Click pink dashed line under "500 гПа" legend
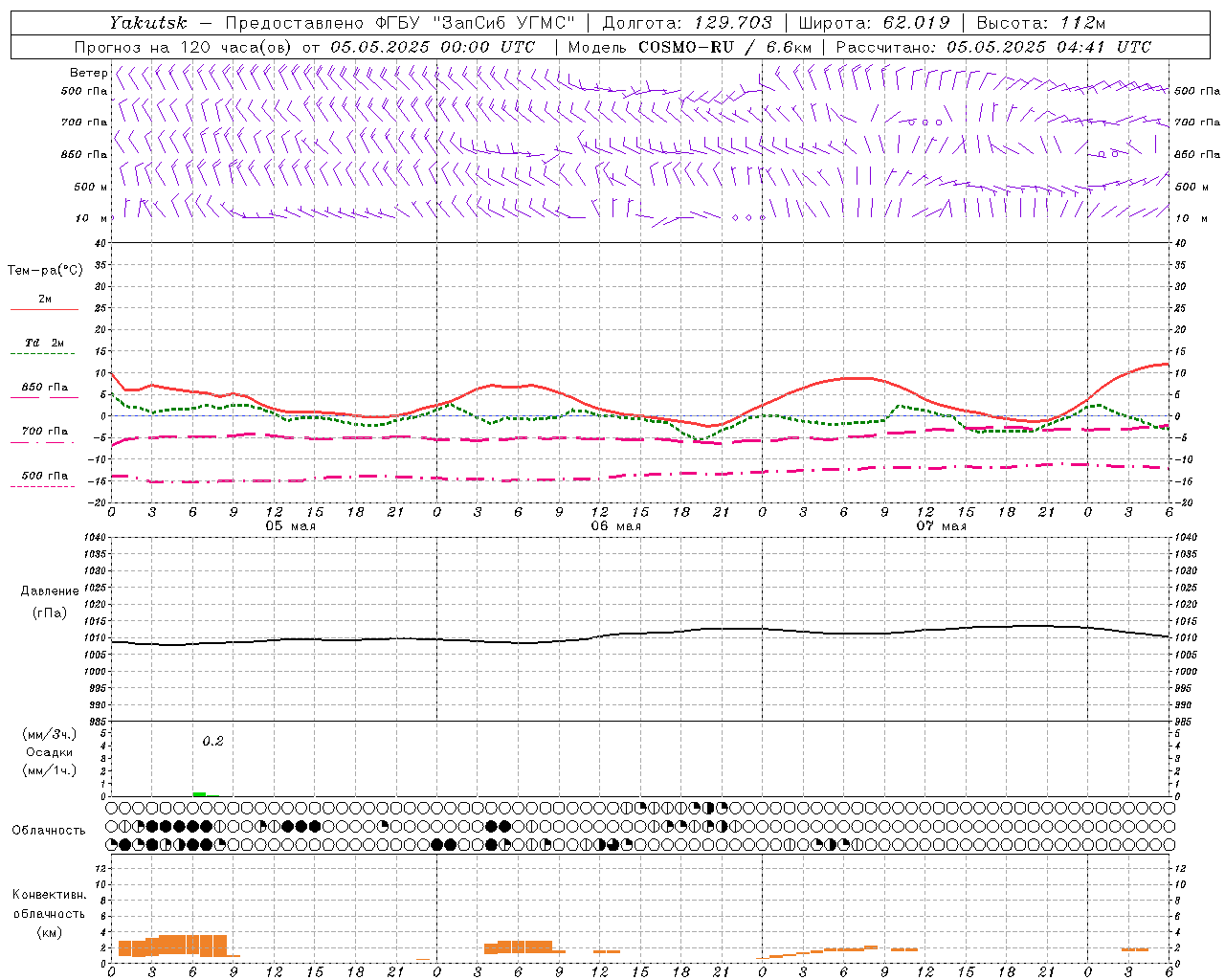 [x=43, y=487]
